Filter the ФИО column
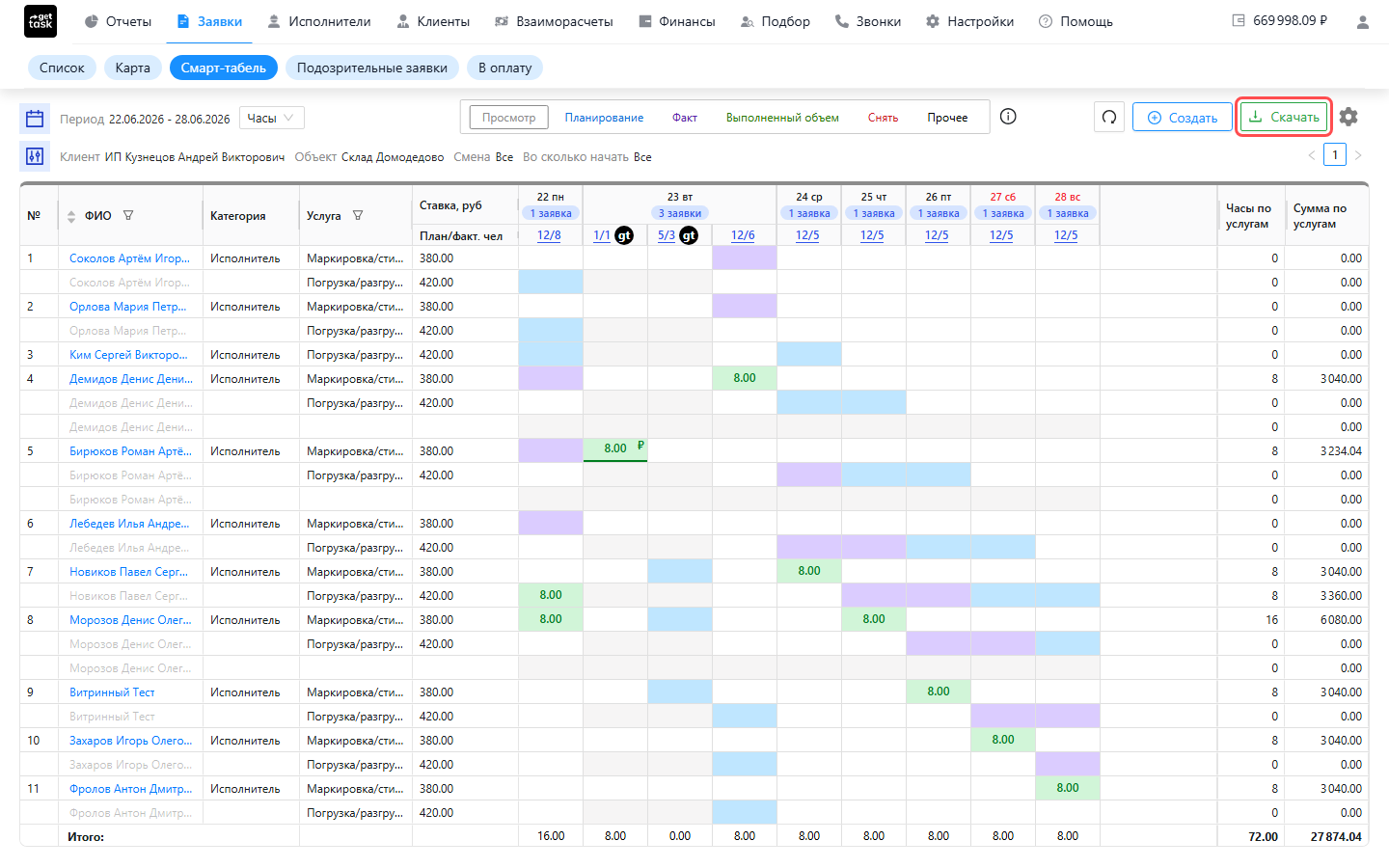 click(128, 216)
